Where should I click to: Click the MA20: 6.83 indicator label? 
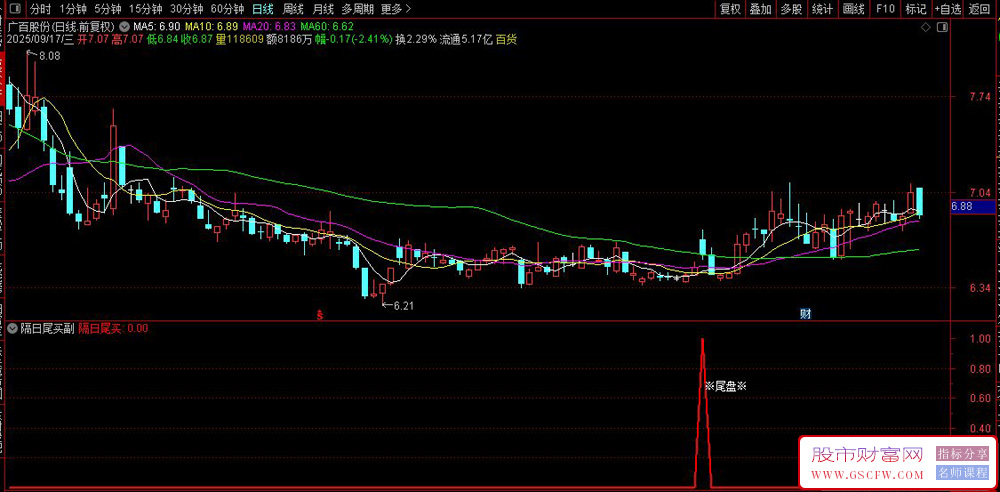pos(270,27)
